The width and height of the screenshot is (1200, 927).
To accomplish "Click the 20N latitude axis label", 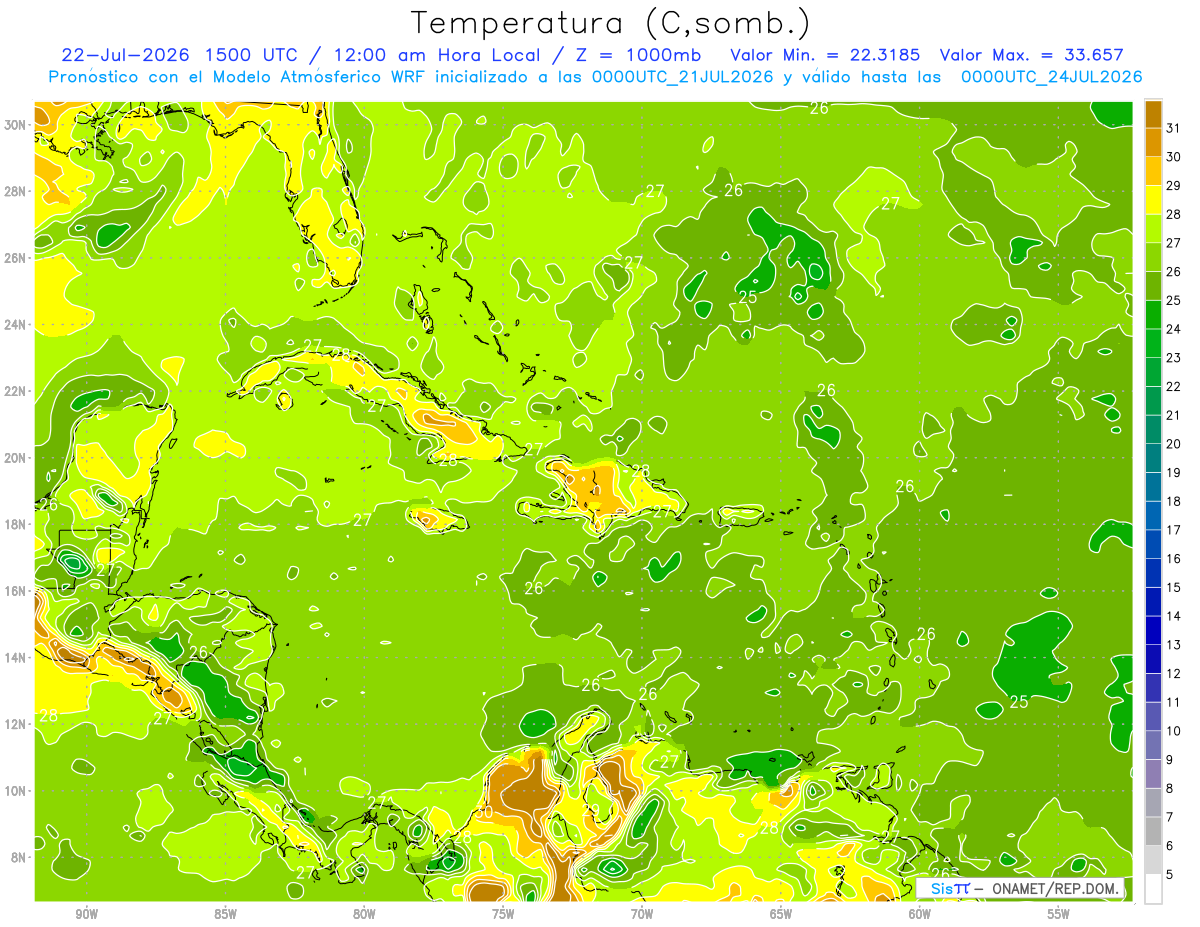I will point(16,458).
